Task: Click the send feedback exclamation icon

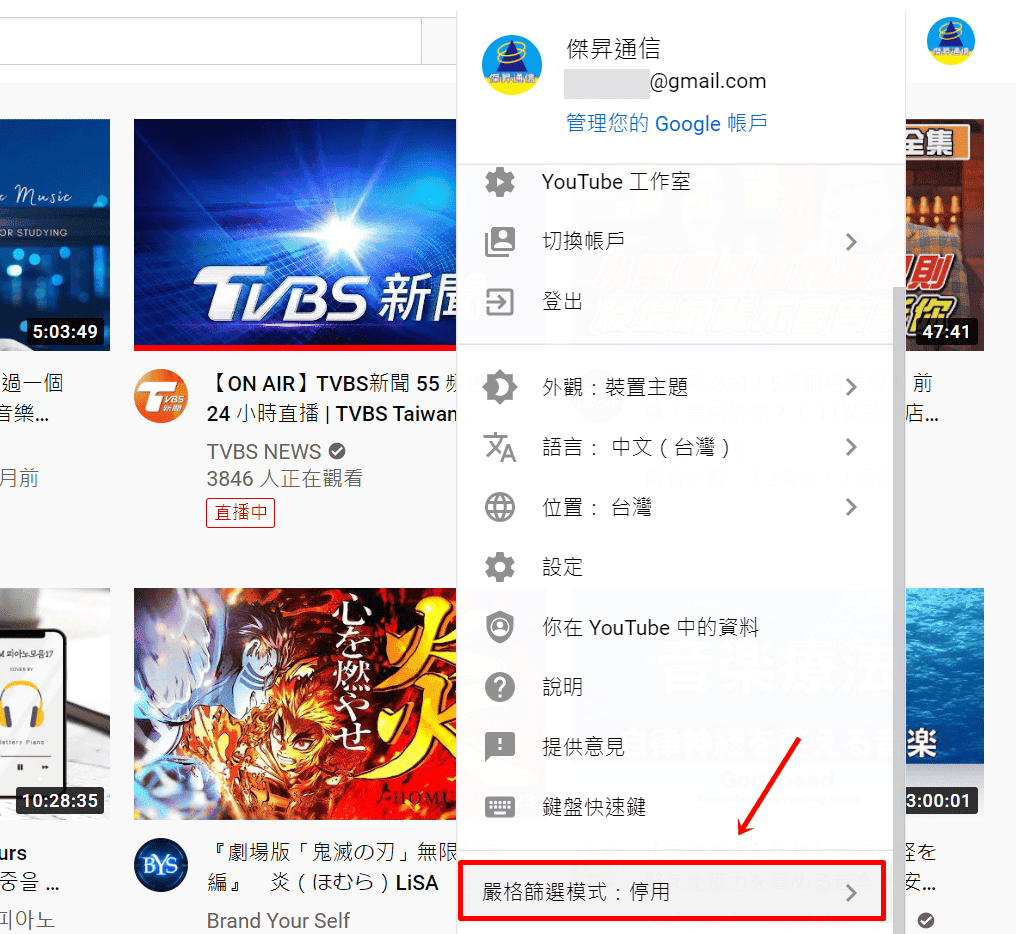Action: click(500, 747)
